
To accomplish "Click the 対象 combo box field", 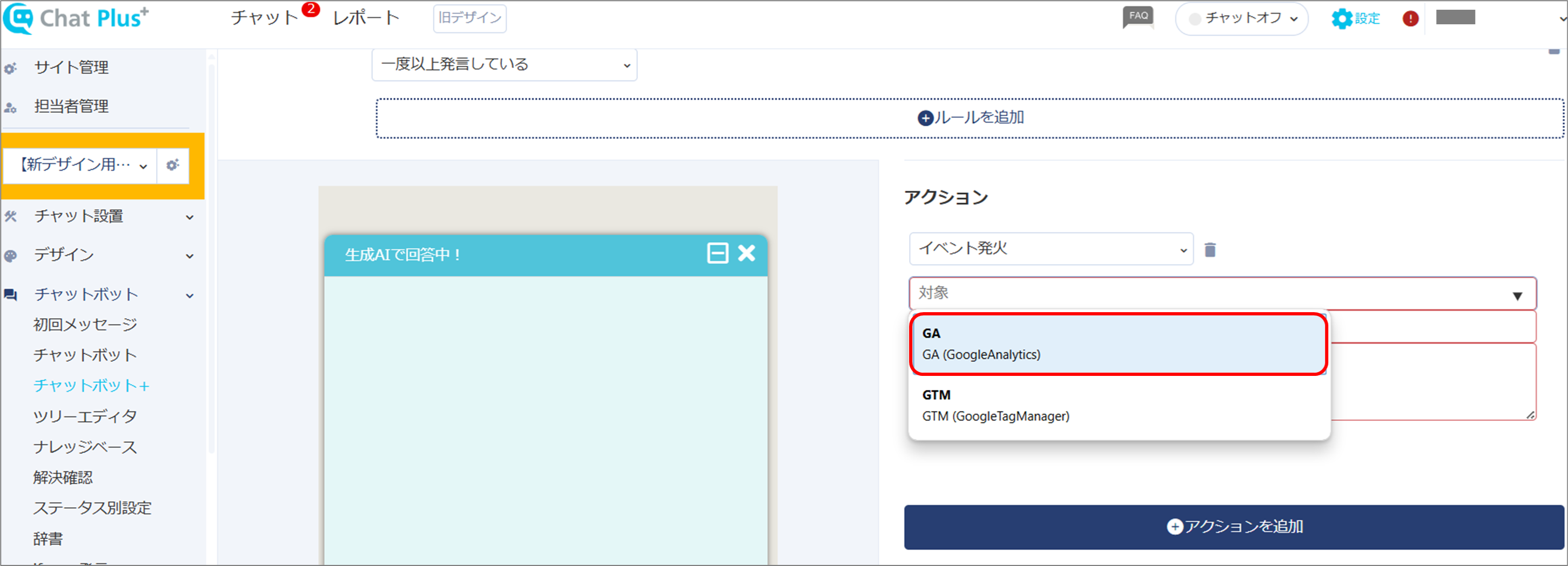I will 1222,293.
